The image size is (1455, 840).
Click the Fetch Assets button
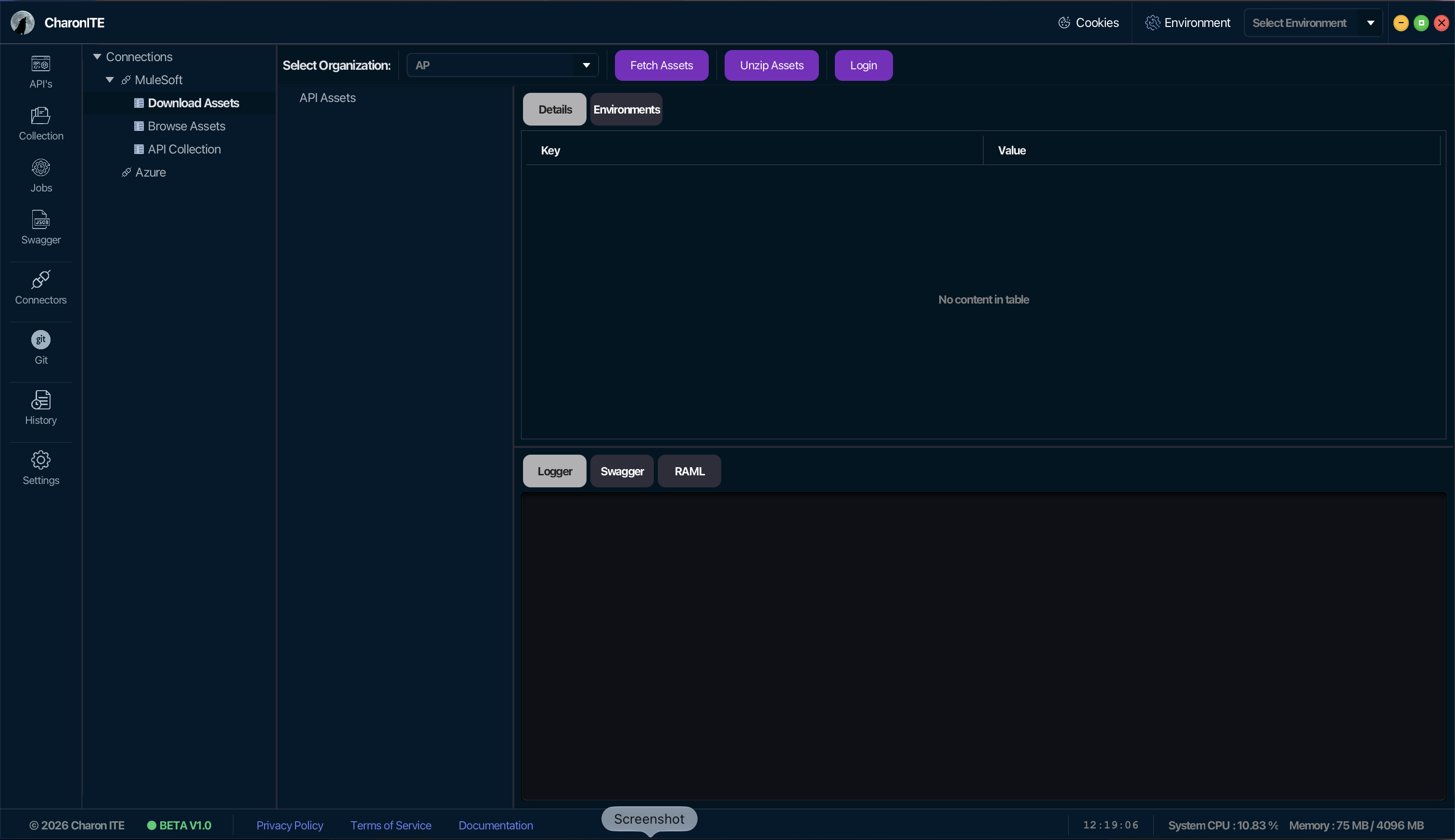pos(661,65)
